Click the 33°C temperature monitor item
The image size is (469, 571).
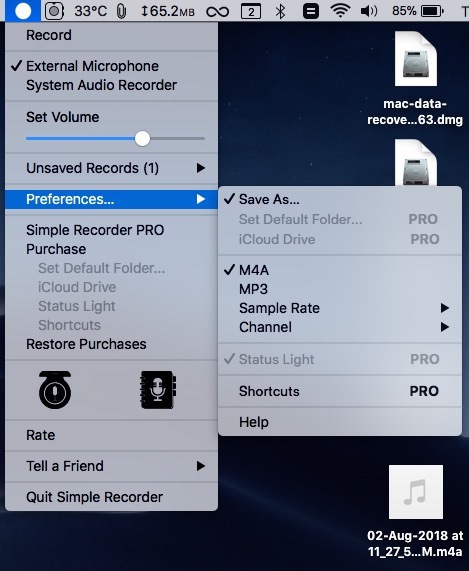[x=91, y=11]
